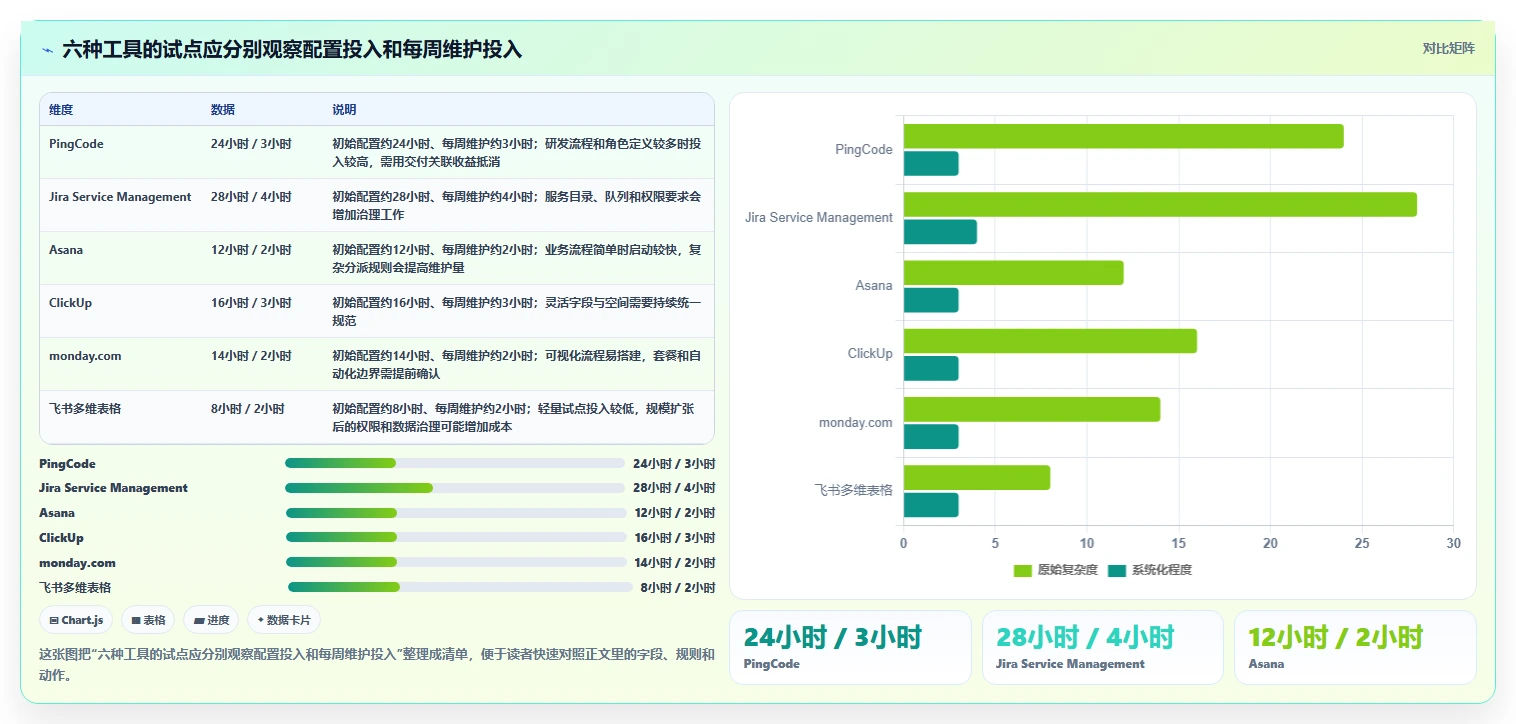Select the Chart.js chip
The height and width of the screenshot is (724, 1516).
pos(76,620)
